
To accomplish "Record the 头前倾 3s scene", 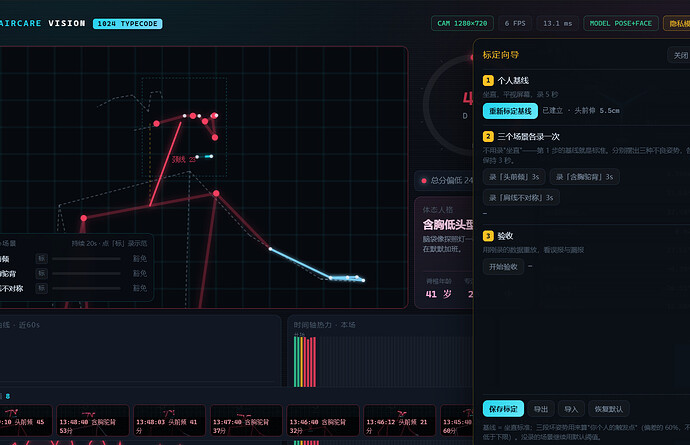I will pyautogui.click(x=514, y=177).
